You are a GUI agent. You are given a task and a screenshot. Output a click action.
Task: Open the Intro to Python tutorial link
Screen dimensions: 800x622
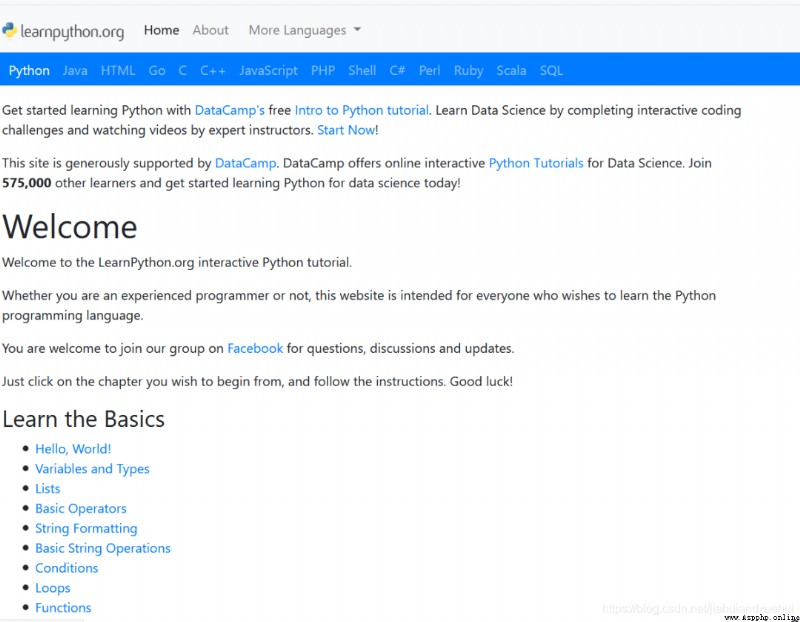(362, 110)
